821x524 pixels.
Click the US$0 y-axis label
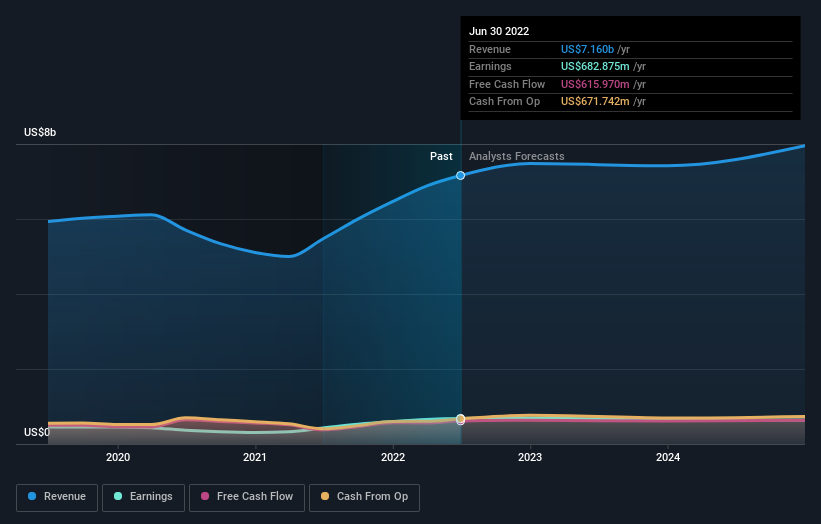[37, 432]
